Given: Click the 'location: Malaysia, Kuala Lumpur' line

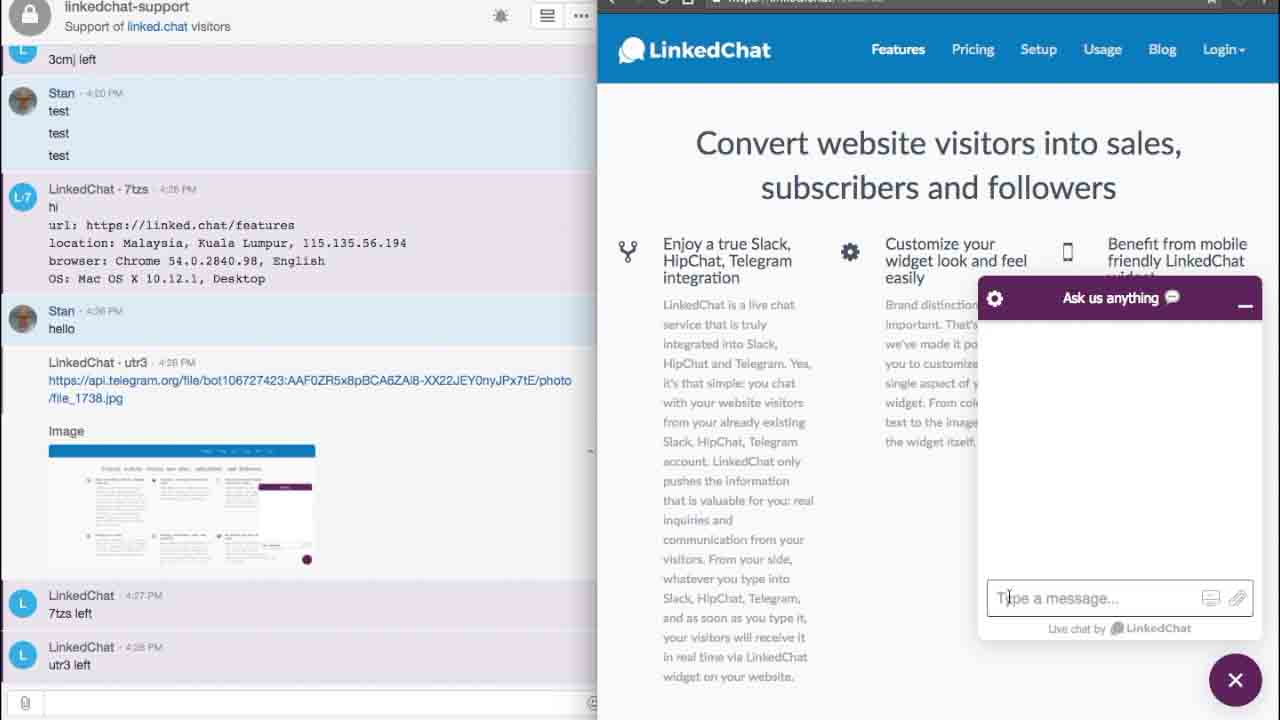Looking at the screenshot, I should [228, 243].
